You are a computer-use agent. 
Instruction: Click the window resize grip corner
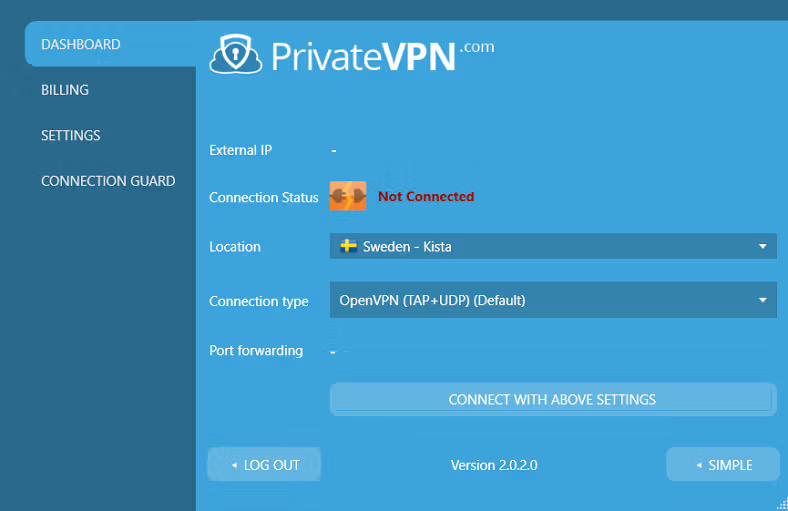(x=780, y=503)
